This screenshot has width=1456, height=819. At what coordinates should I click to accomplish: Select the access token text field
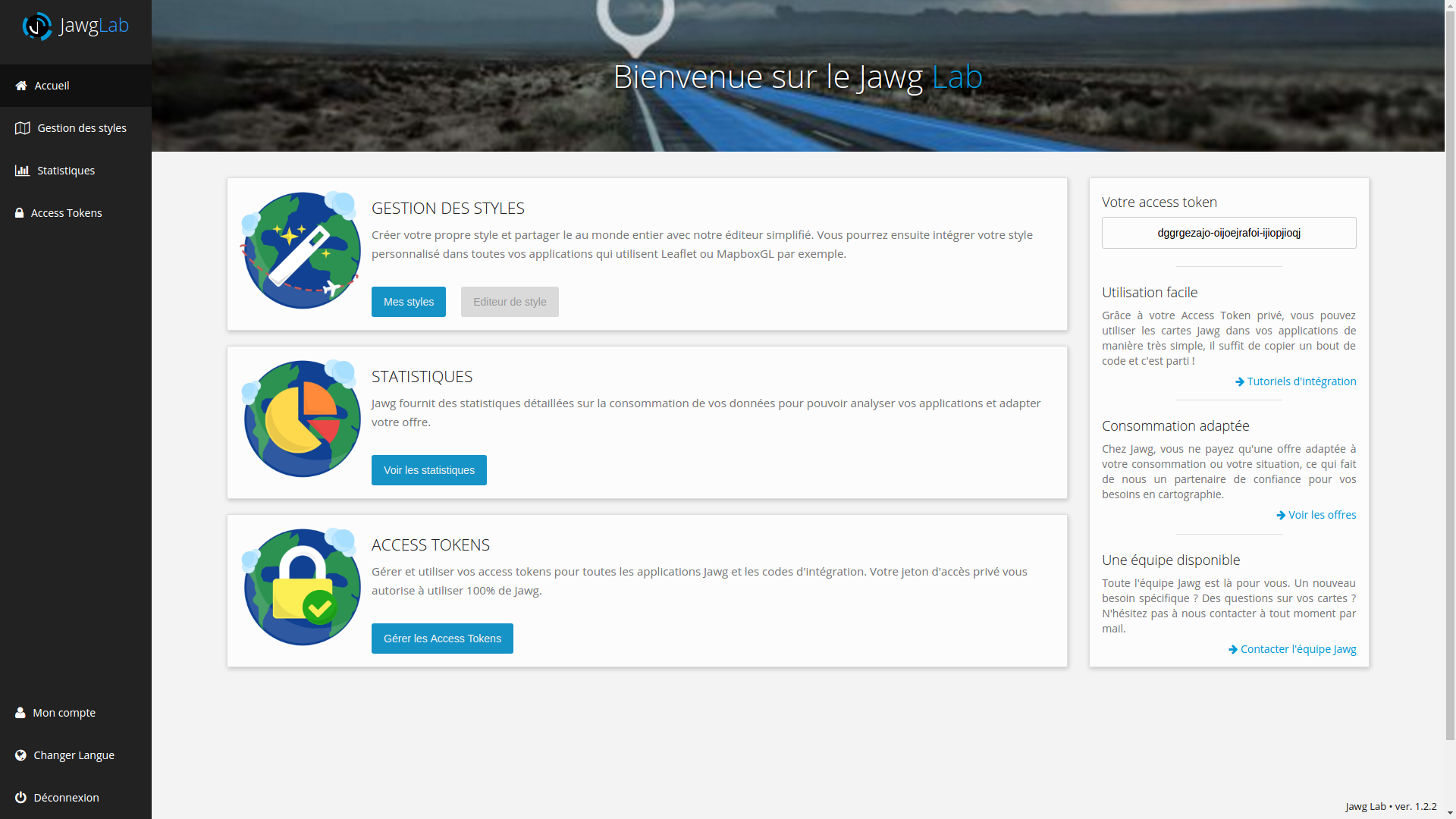[x=1229, y=233]
